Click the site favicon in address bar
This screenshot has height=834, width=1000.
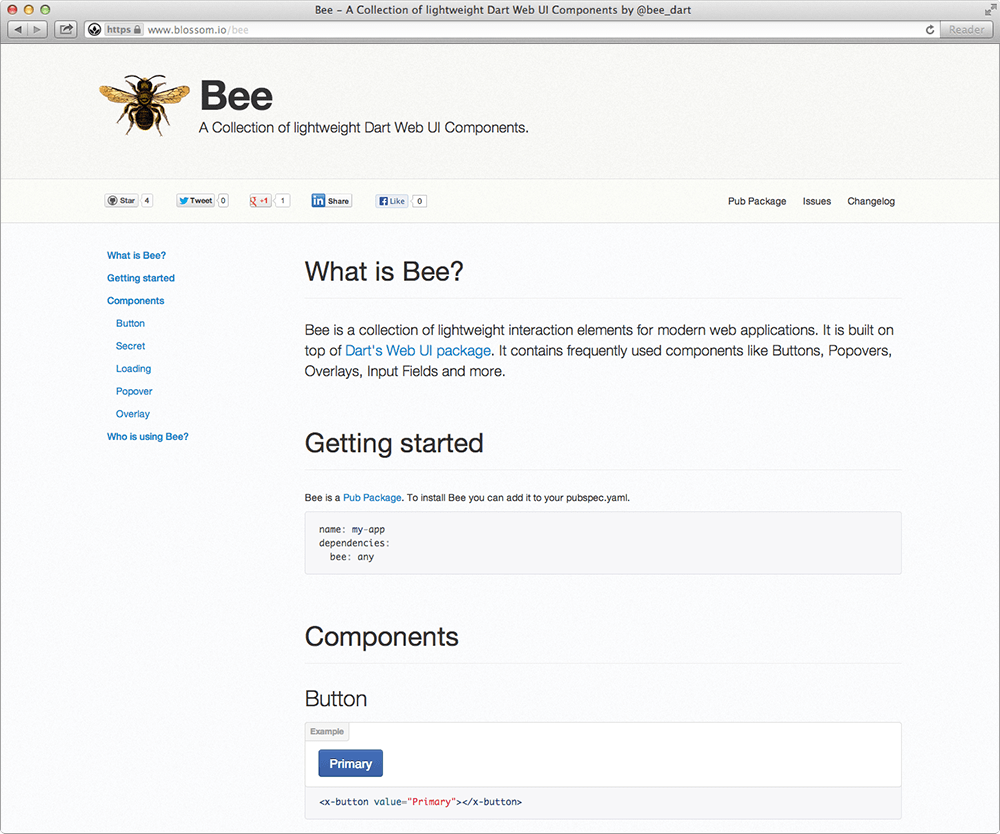[94, 29]
